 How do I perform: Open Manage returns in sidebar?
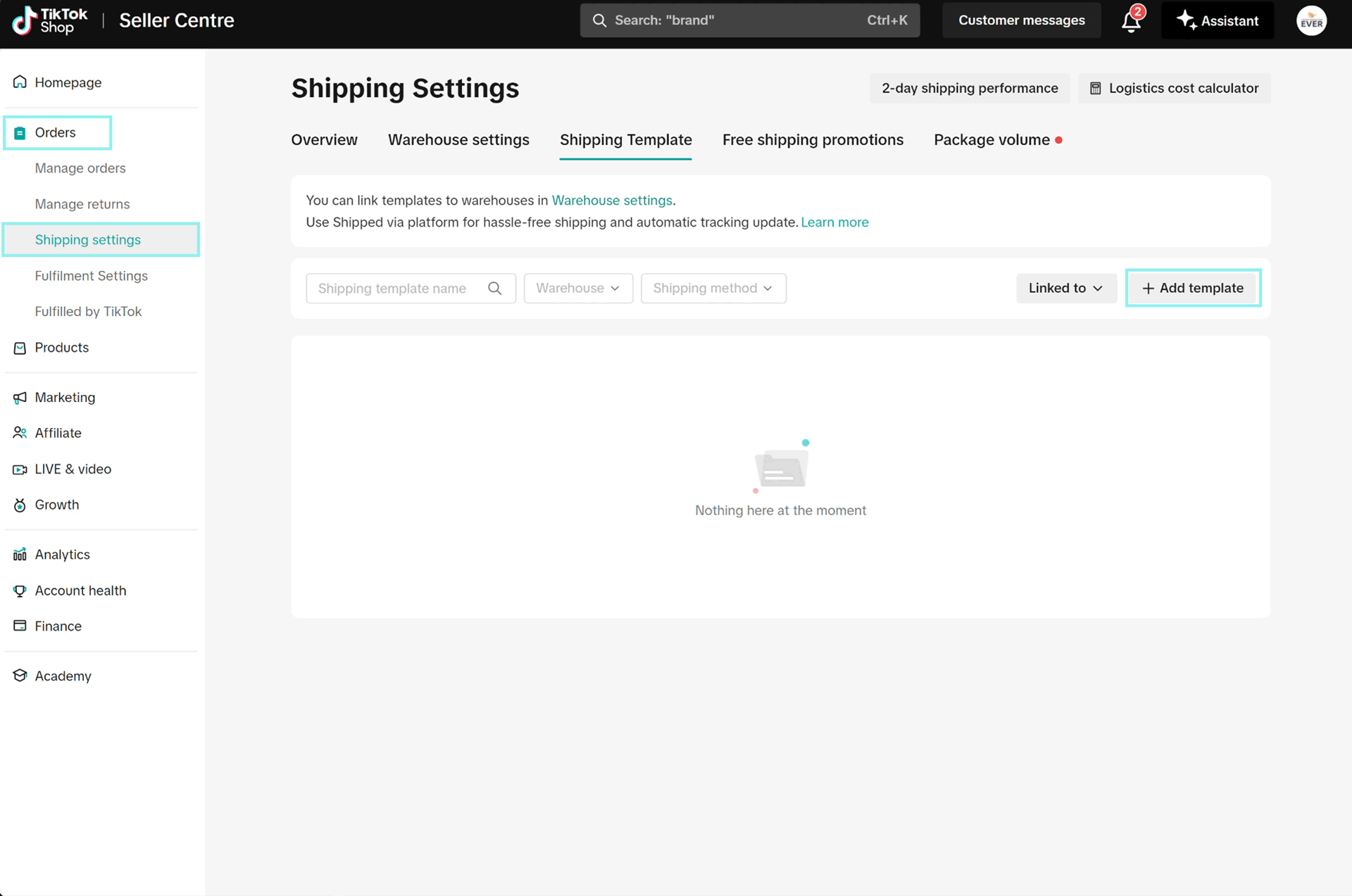(82, 204)
